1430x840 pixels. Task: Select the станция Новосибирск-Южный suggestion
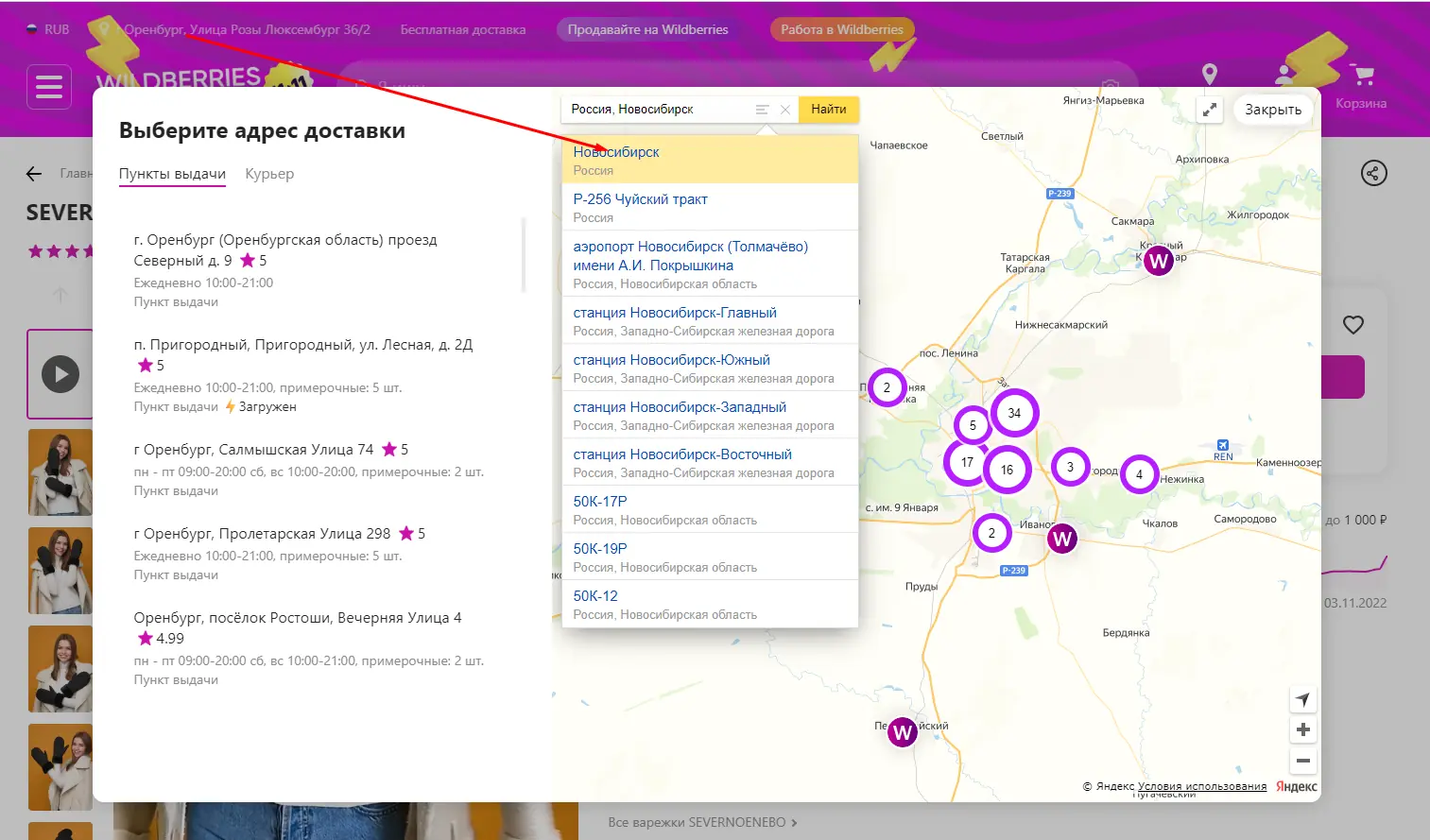coord(710,368)
